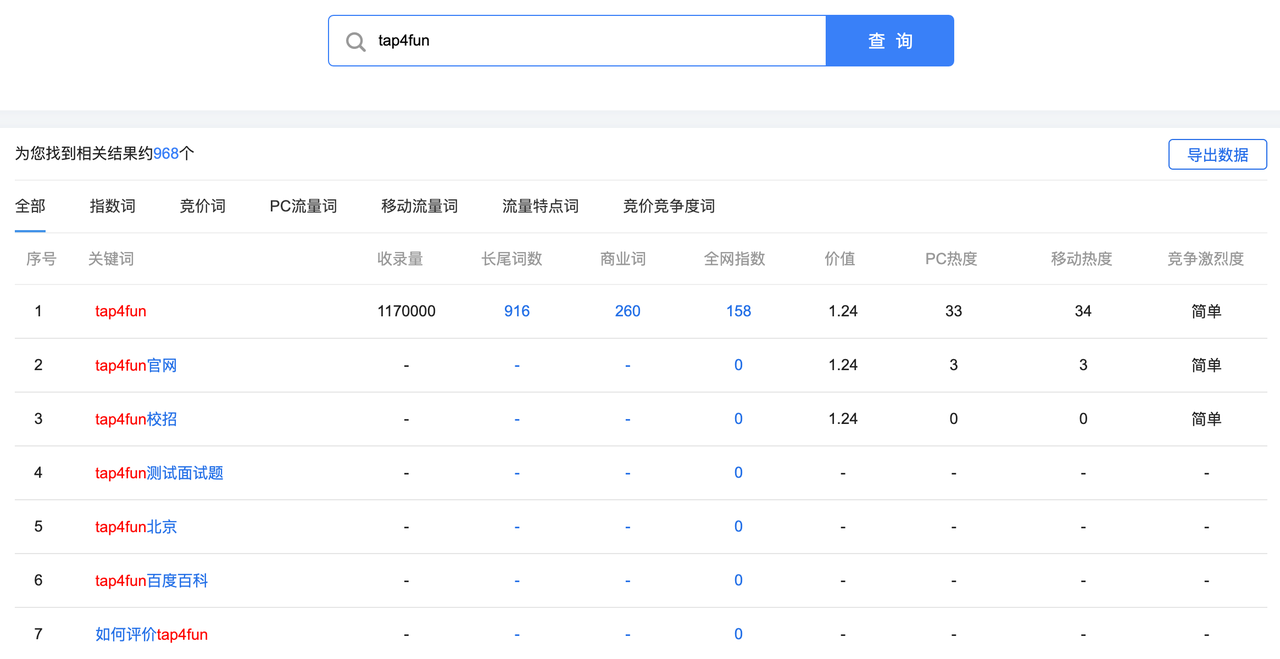The width and height of the screenshot is (1280, 659).
Task: Click the 查询 search button
Action: (x=890, y=41)
